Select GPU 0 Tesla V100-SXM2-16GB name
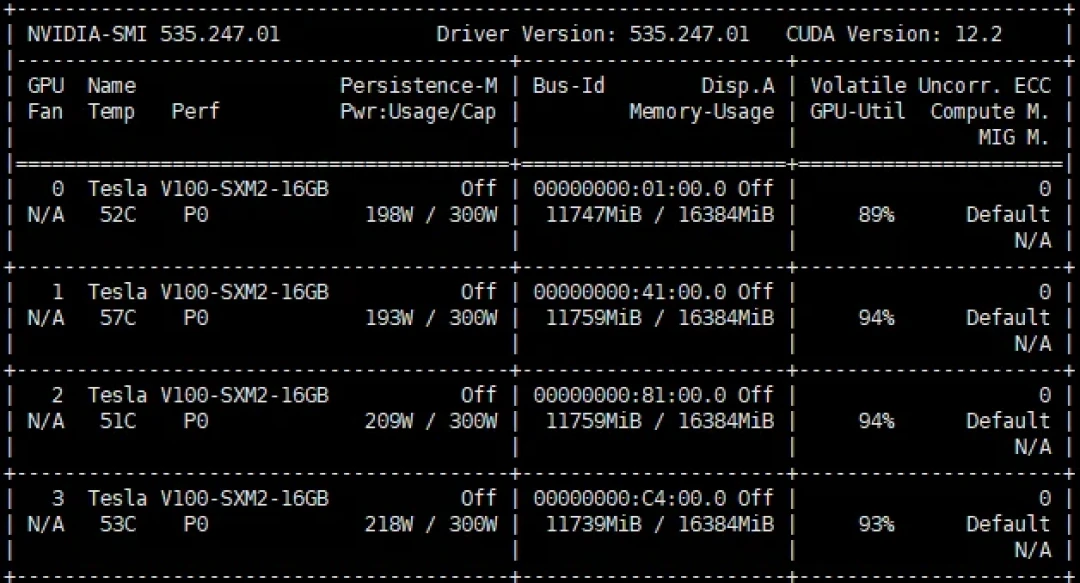Viewport: 1080px width, 583px height. [208, 189]
